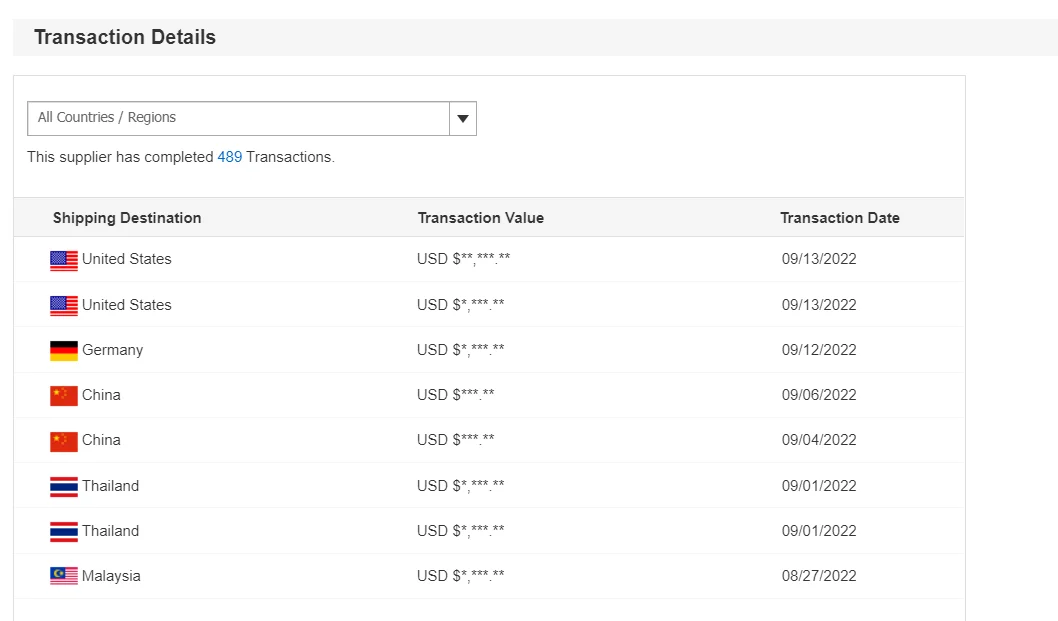The image size is (1058, 621).
Task: Click the first United States flag icon
Action: click(x=64, y=260)
